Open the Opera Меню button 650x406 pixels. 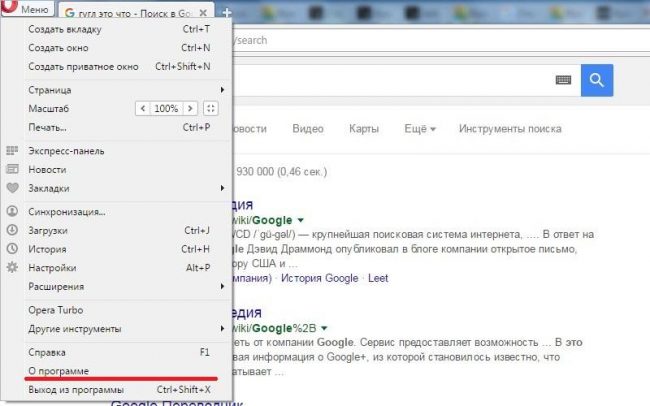coord(27,8)
